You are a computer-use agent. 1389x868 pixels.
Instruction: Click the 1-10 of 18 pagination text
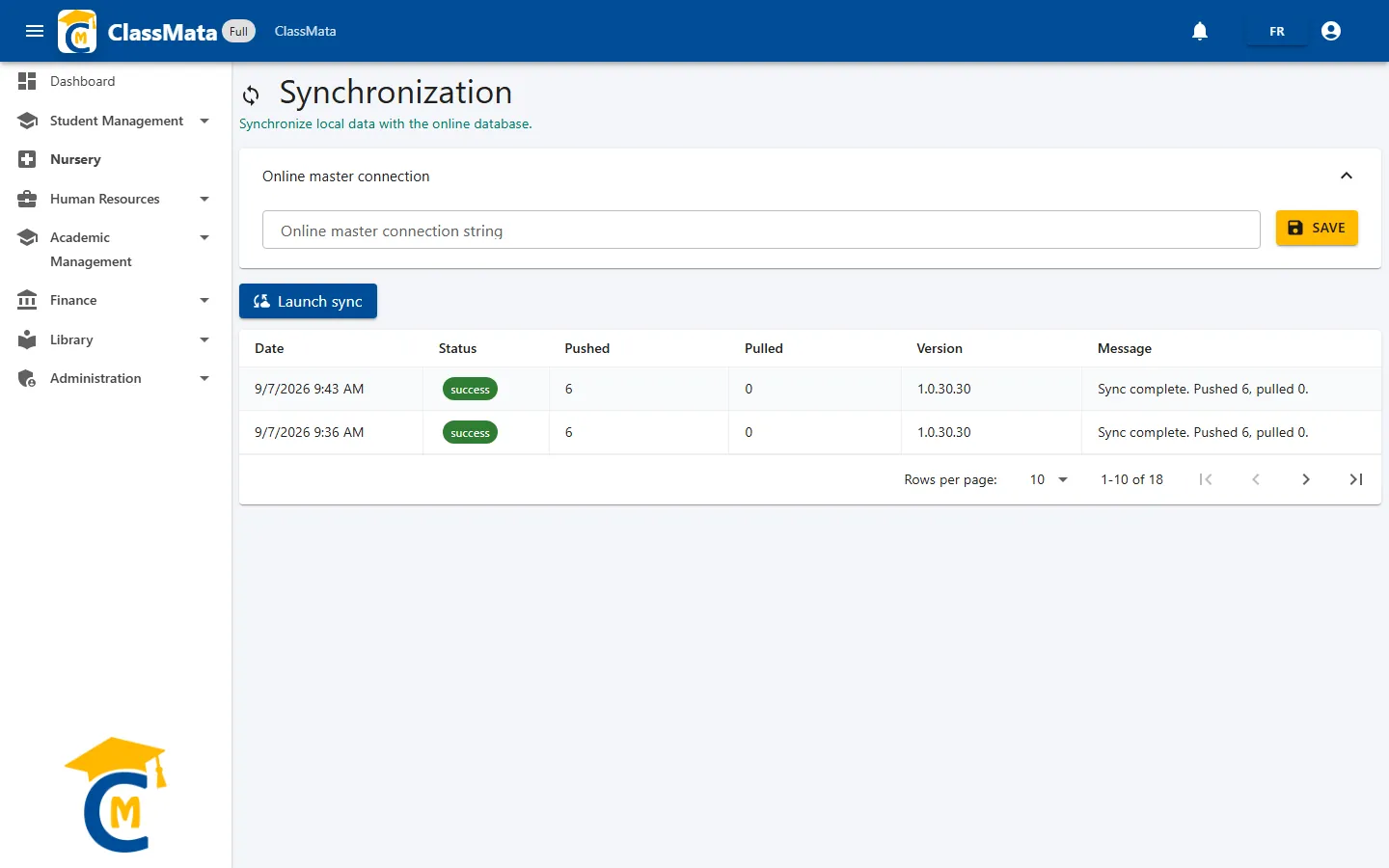click(x=1131, y=479)
